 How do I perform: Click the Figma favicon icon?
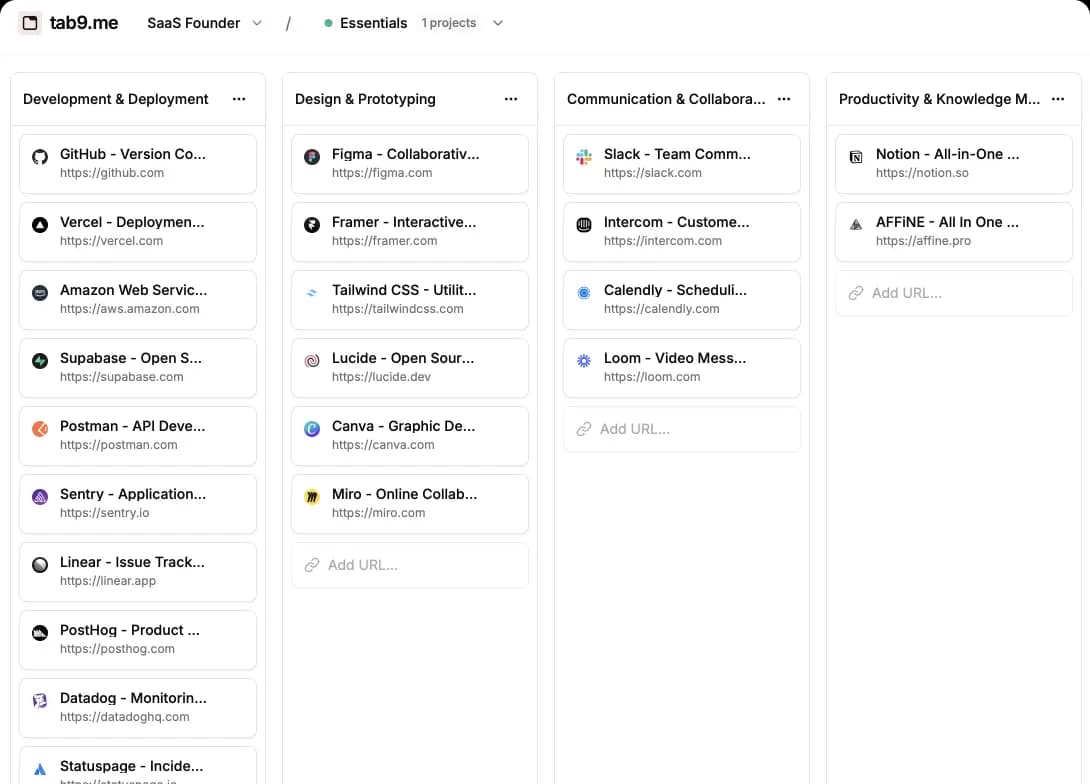pos(312,156)
